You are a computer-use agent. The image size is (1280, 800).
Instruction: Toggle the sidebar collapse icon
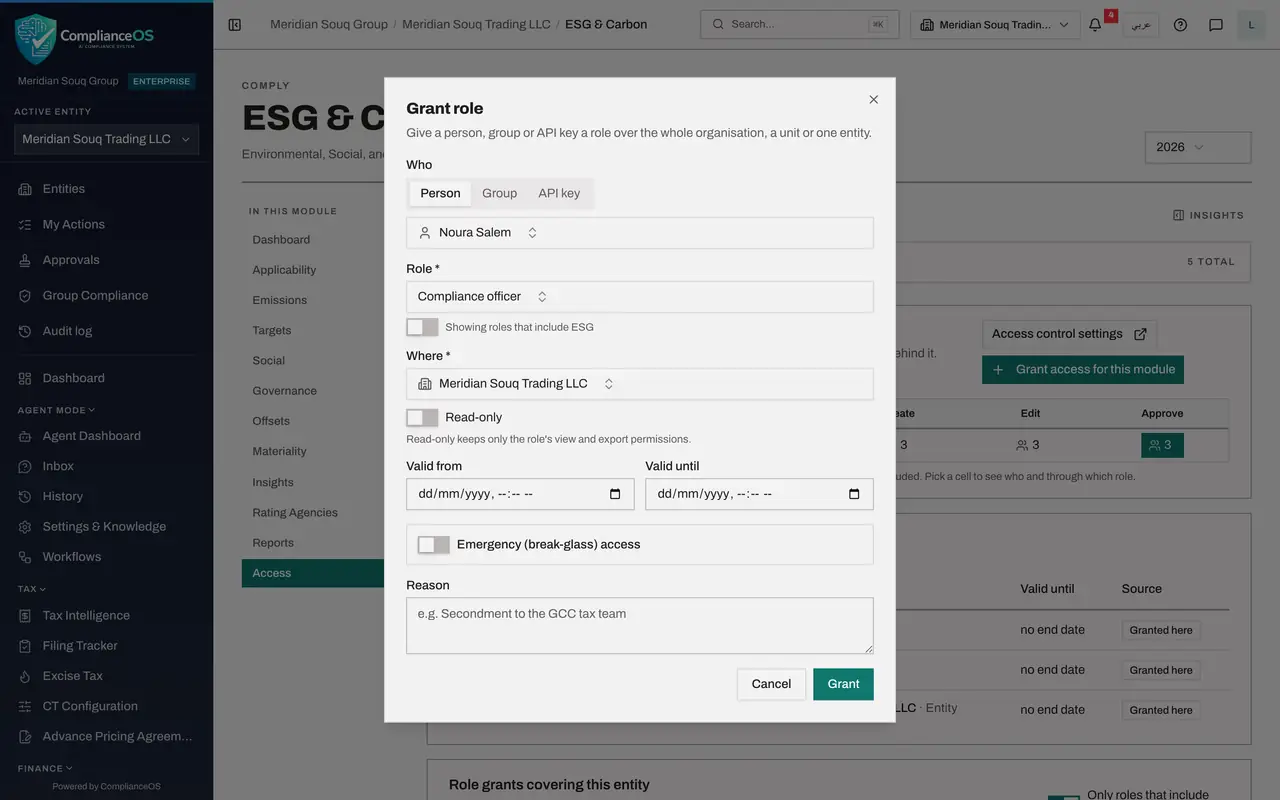(x=235, y=25)
